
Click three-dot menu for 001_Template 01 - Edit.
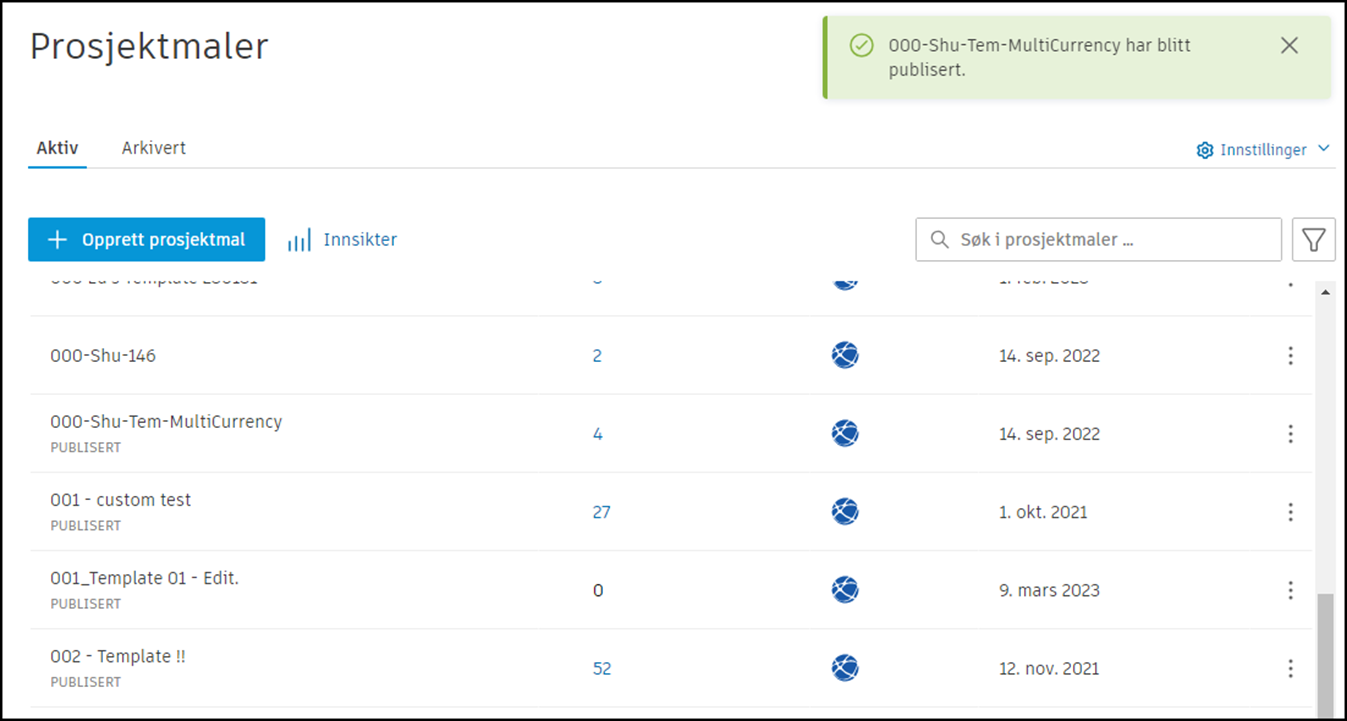coord(1290,590)
